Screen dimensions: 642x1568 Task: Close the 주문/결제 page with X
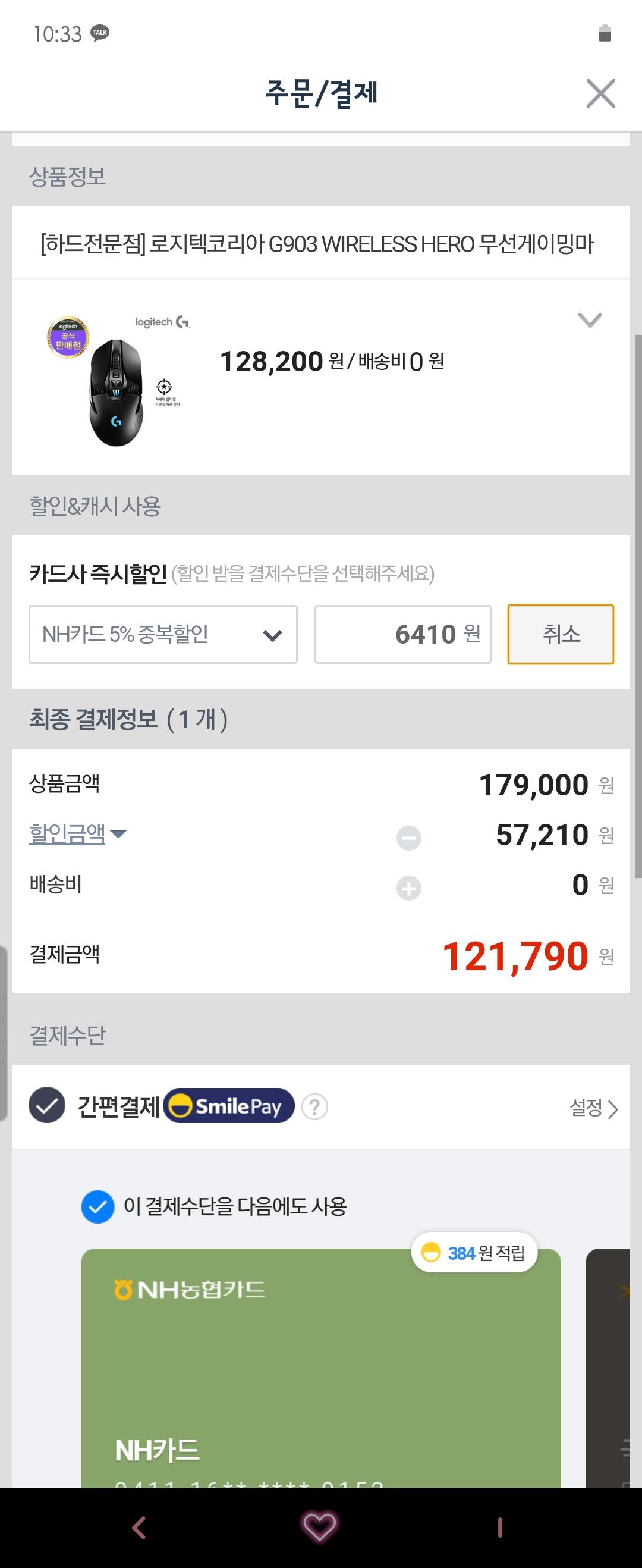pyautogui.click(x=600, y=93)
